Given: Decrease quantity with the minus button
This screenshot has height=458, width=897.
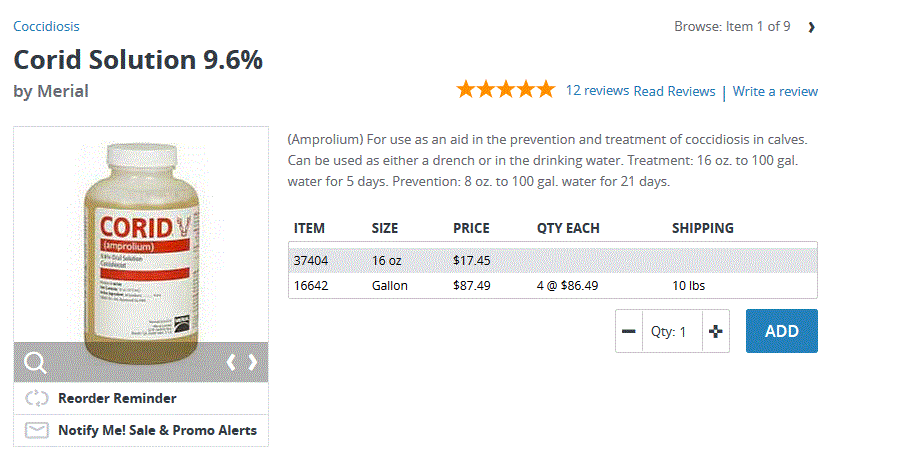Looking at the screenshot, I should [629, 331].
